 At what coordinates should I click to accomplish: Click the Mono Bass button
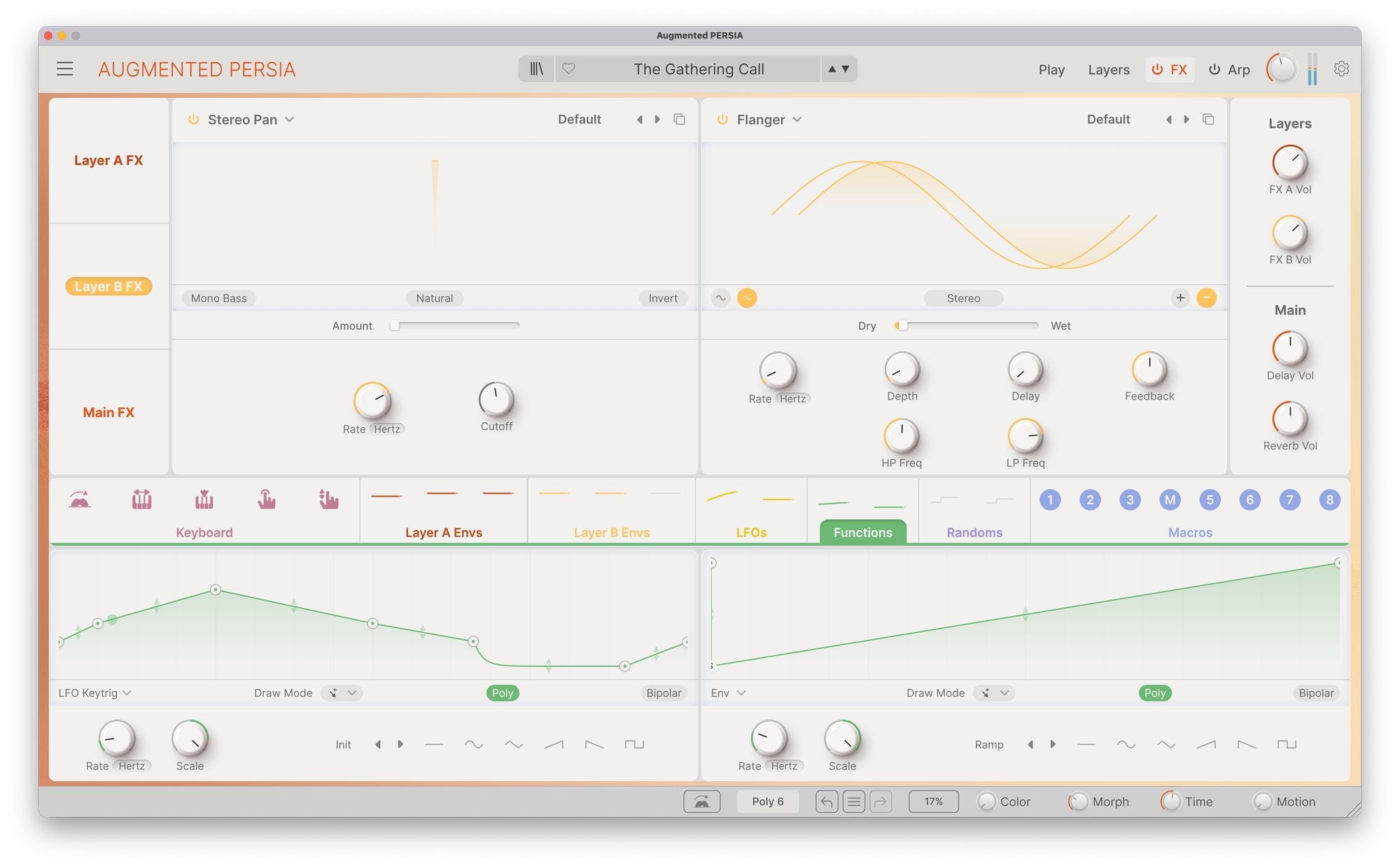coord(218,298)
